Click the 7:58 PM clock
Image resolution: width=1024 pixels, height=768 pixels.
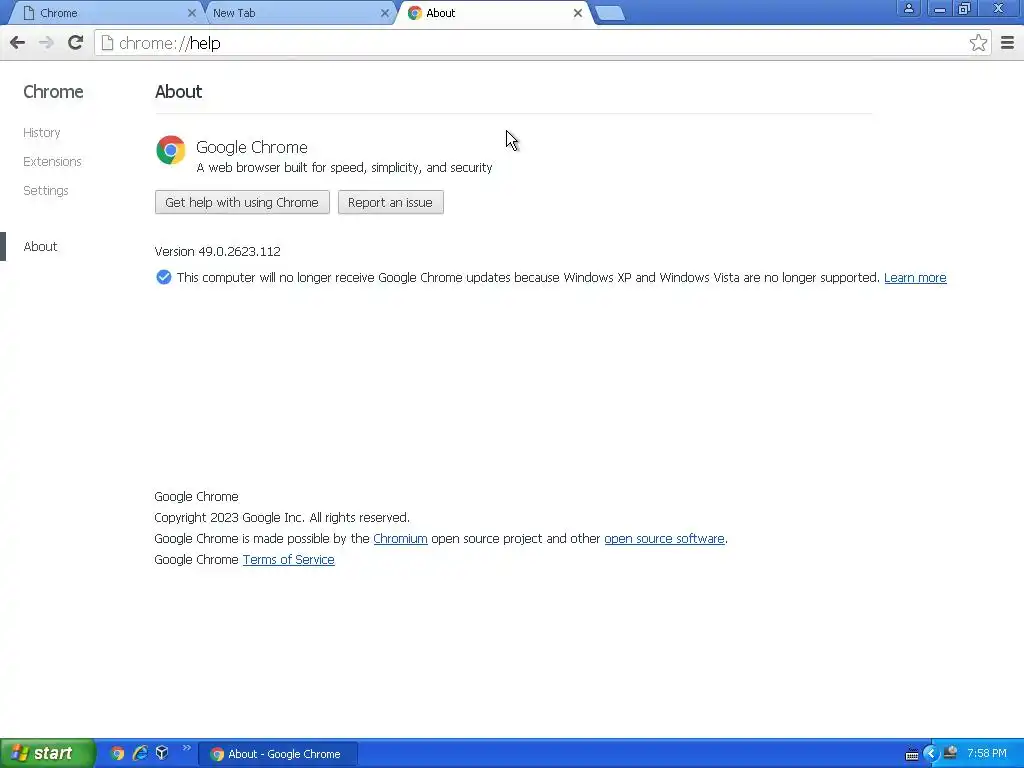tap(987, 754)
